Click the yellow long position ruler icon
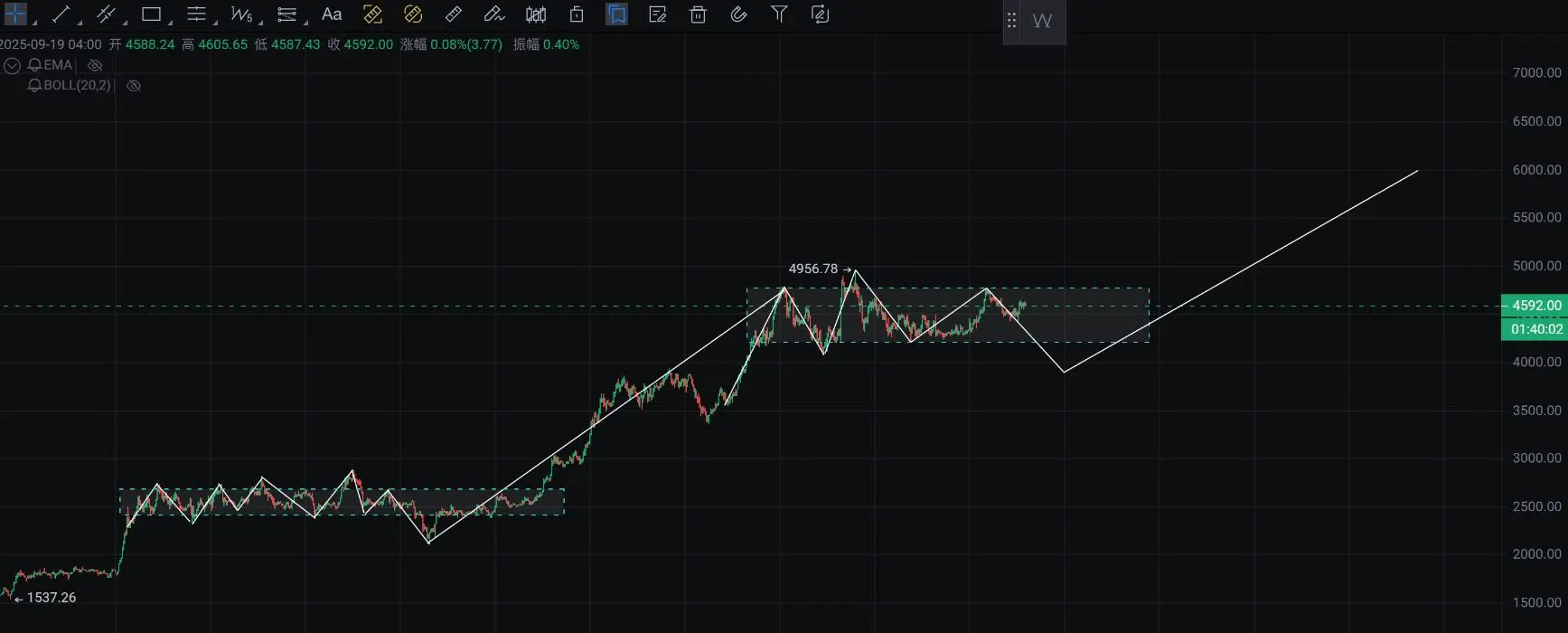Screen dimensions: 1568x633 click(x=372, y=14)
